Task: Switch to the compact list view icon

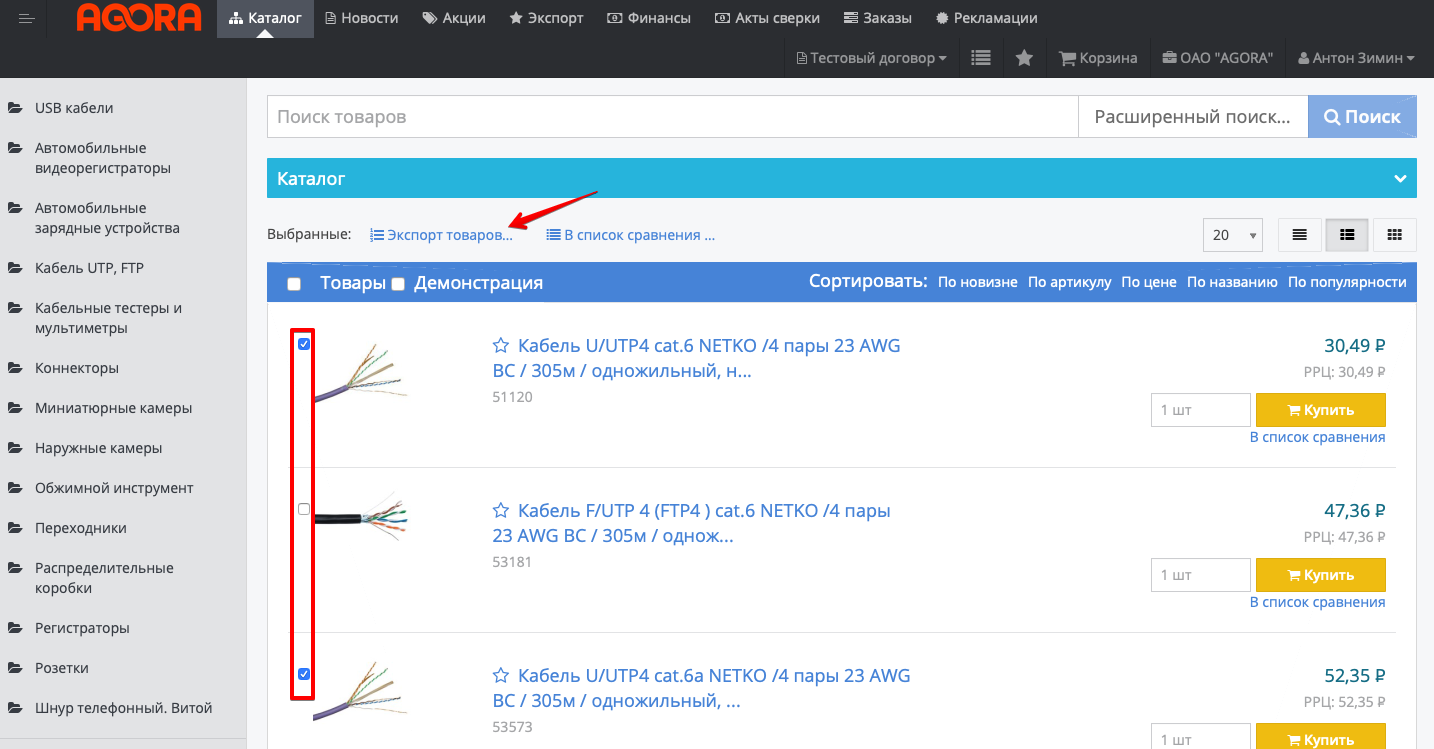Action: [1299, 235]
